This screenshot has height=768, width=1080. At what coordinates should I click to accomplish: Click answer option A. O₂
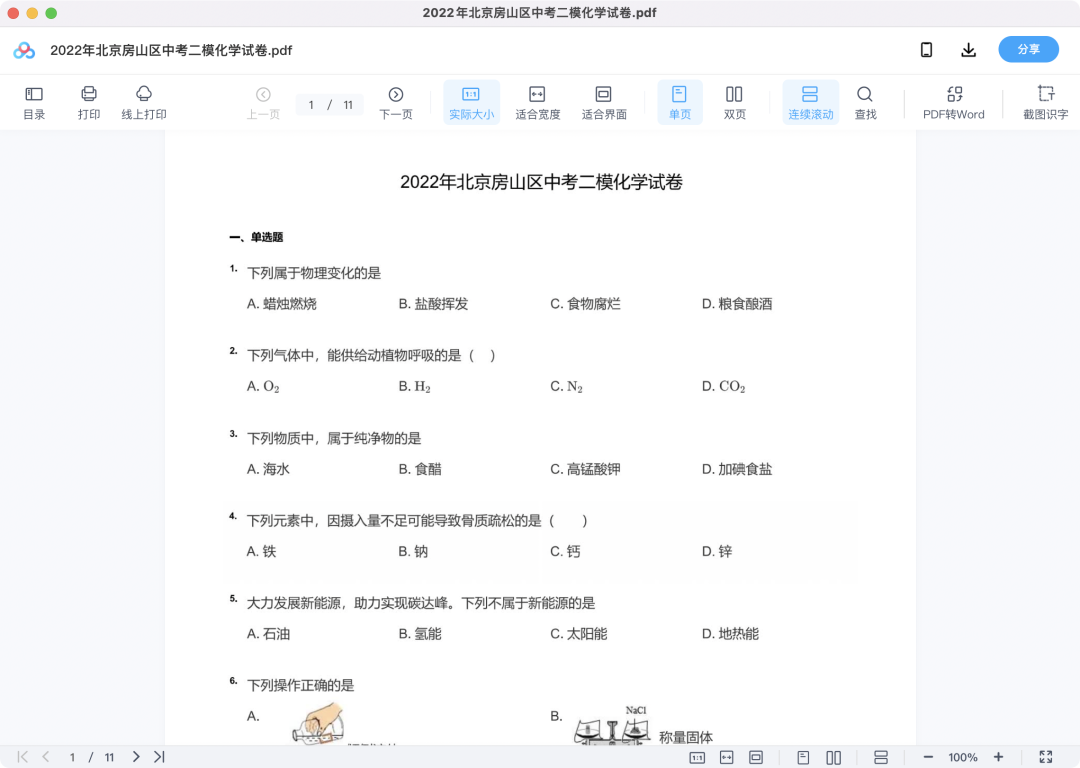tap(263, 386)
